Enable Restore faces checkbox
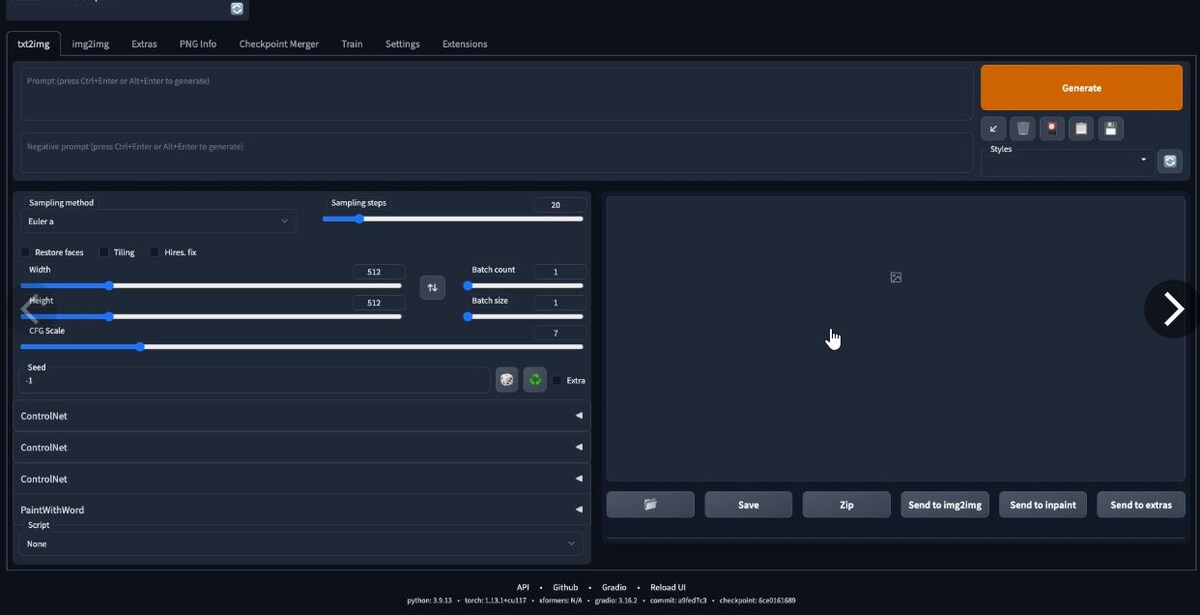The height and width of the screenshot is (615, 1200). (26, 252)
